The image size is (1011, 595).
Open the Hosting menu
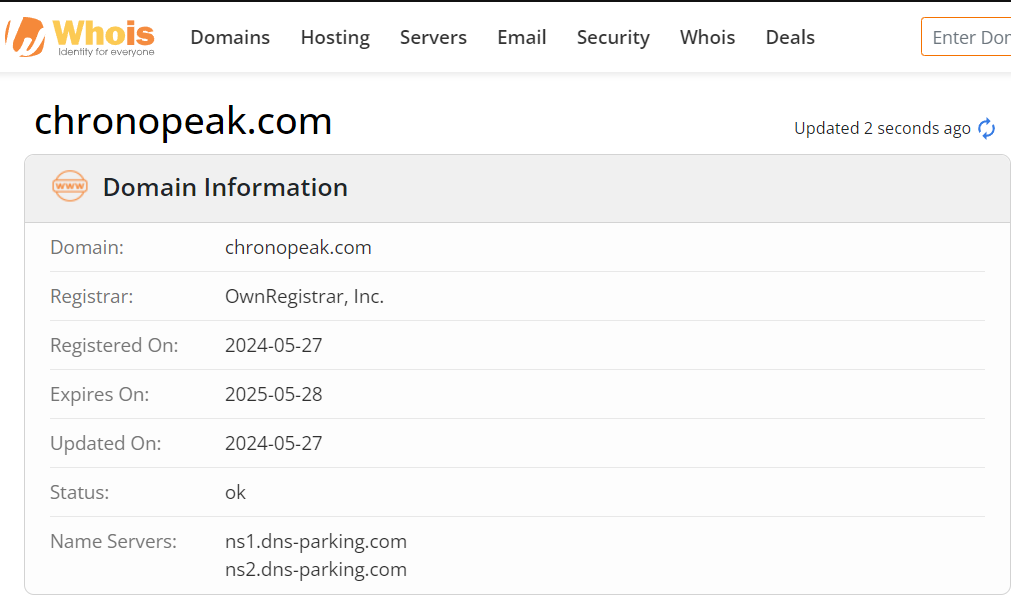[335, 37]
